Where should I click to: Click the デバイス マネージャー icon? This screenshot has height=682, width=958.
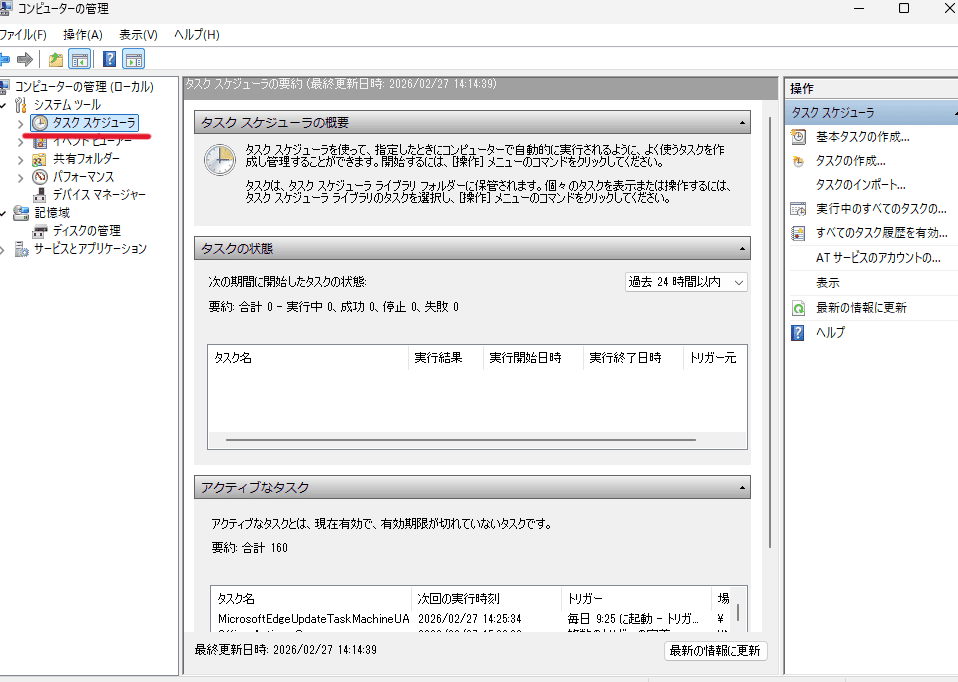40,195
